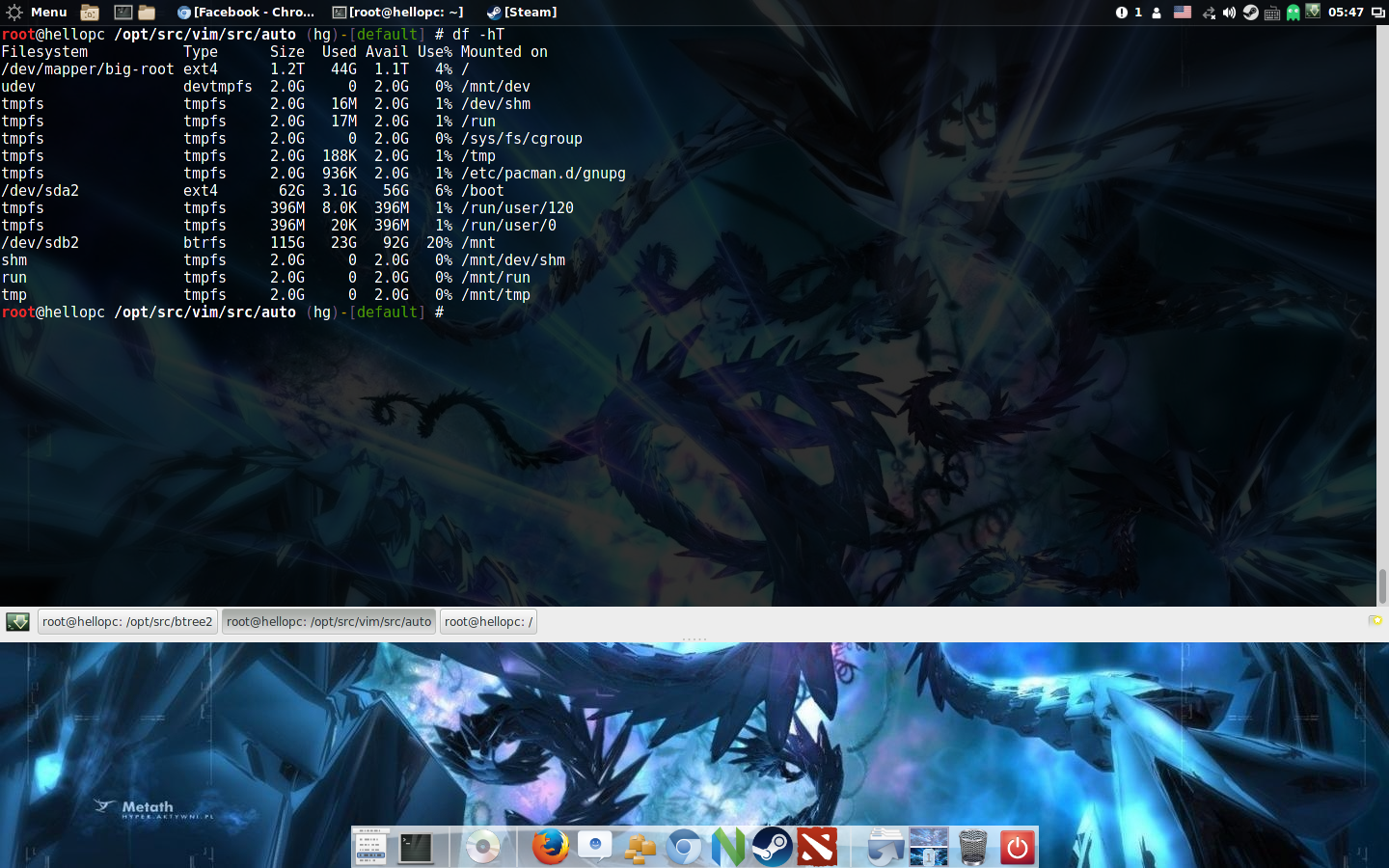Select tab root@hellopc: /opt/src/btree2
This screenshot has width=1389, height=868.
(x=127, y=622)
